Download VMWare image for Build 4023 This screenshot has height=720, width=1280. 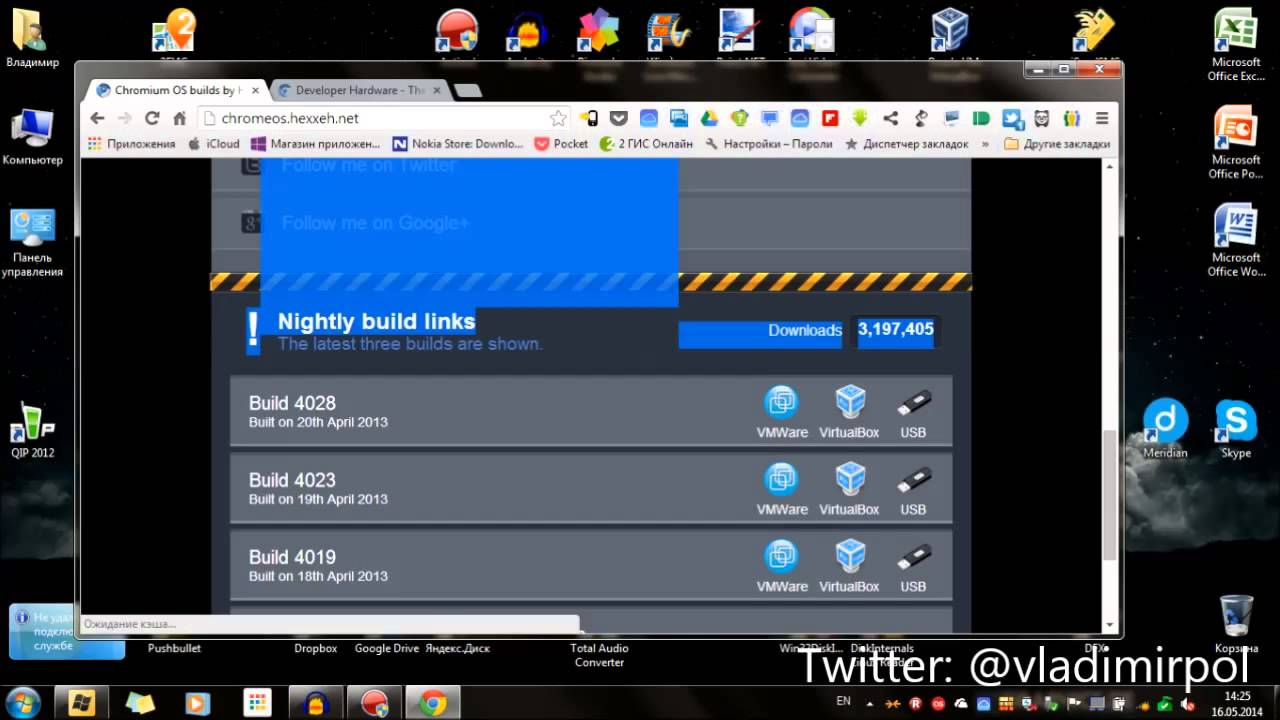[x=782, y=489]
